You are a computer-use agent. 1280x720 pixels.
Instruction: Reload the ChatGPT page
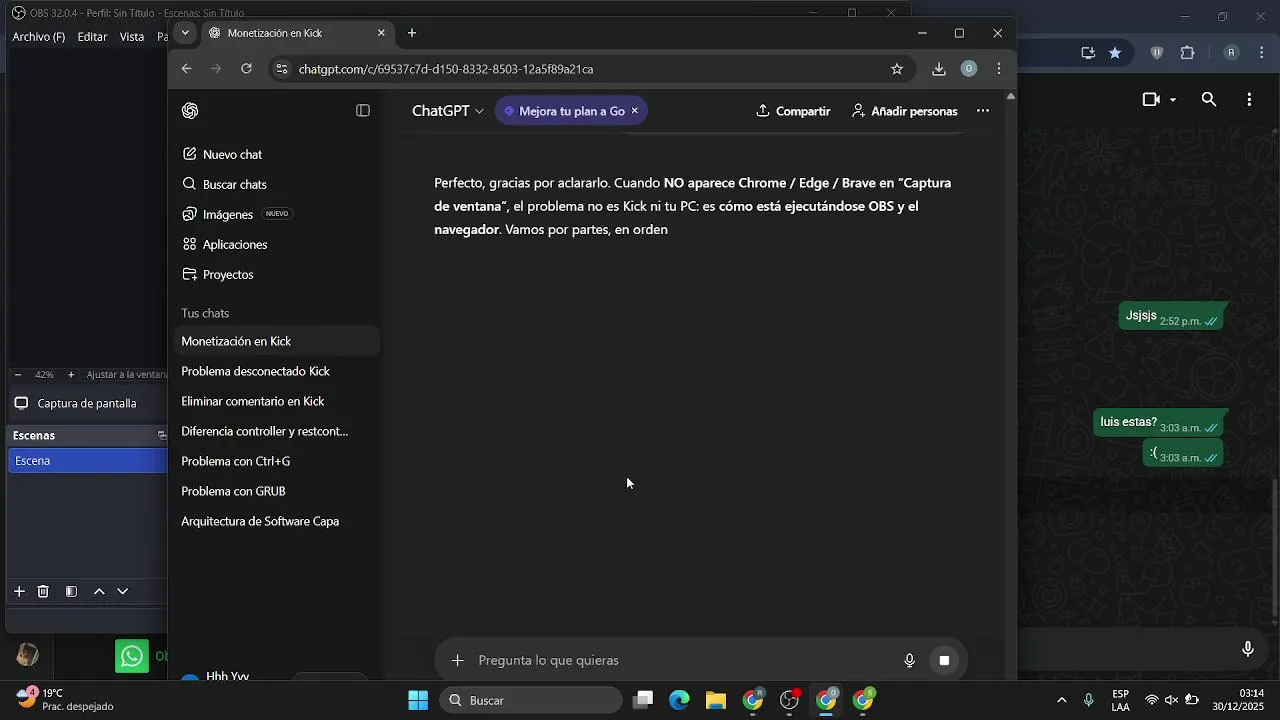click(246, 69)
